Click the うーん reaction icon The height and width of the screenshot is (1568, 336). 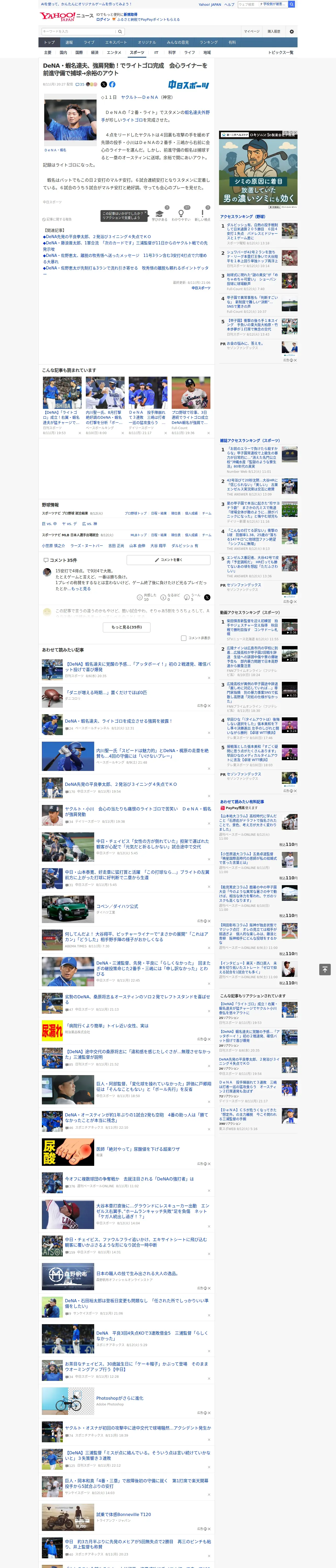pyautogui.click(x=187, y=598)
